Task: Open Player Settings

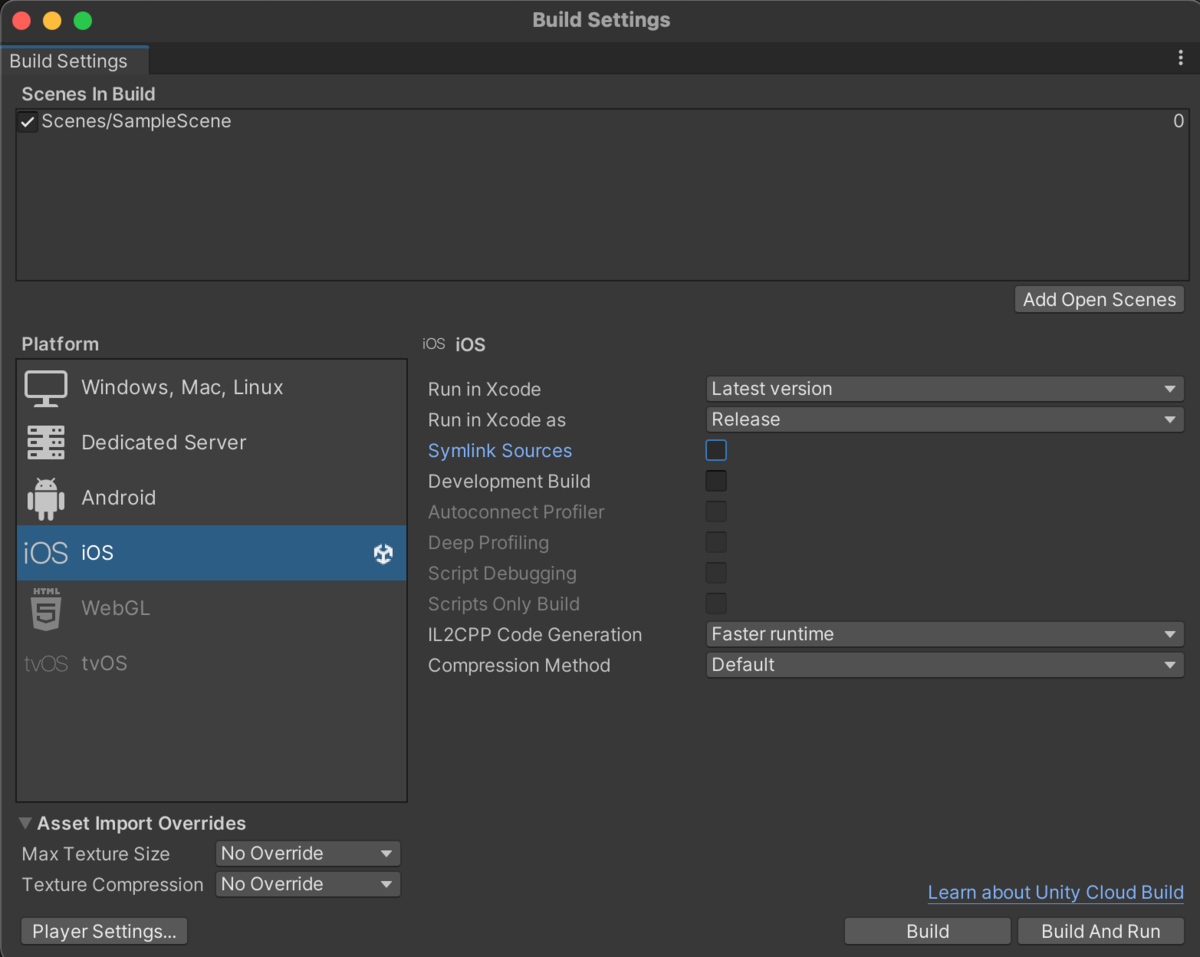Action: pyautogui.click(x=104, y=932)
